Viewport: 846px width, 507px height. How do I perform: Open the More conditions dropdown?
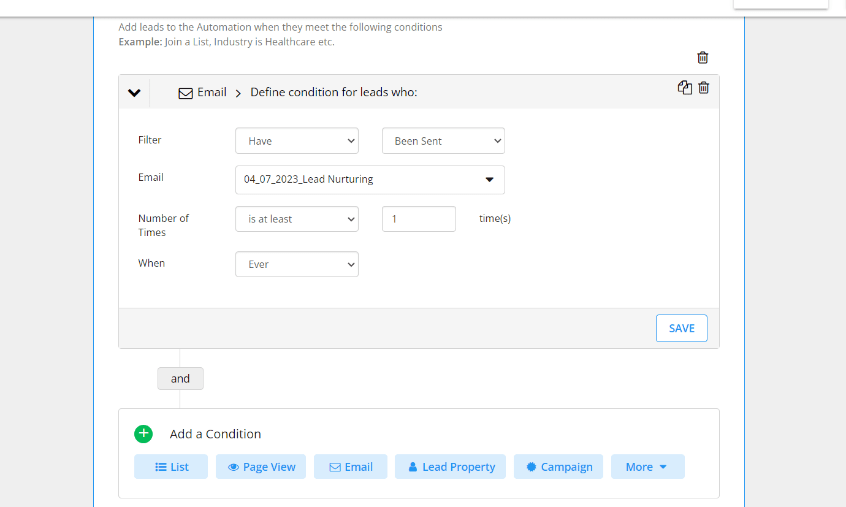[648, 467]
